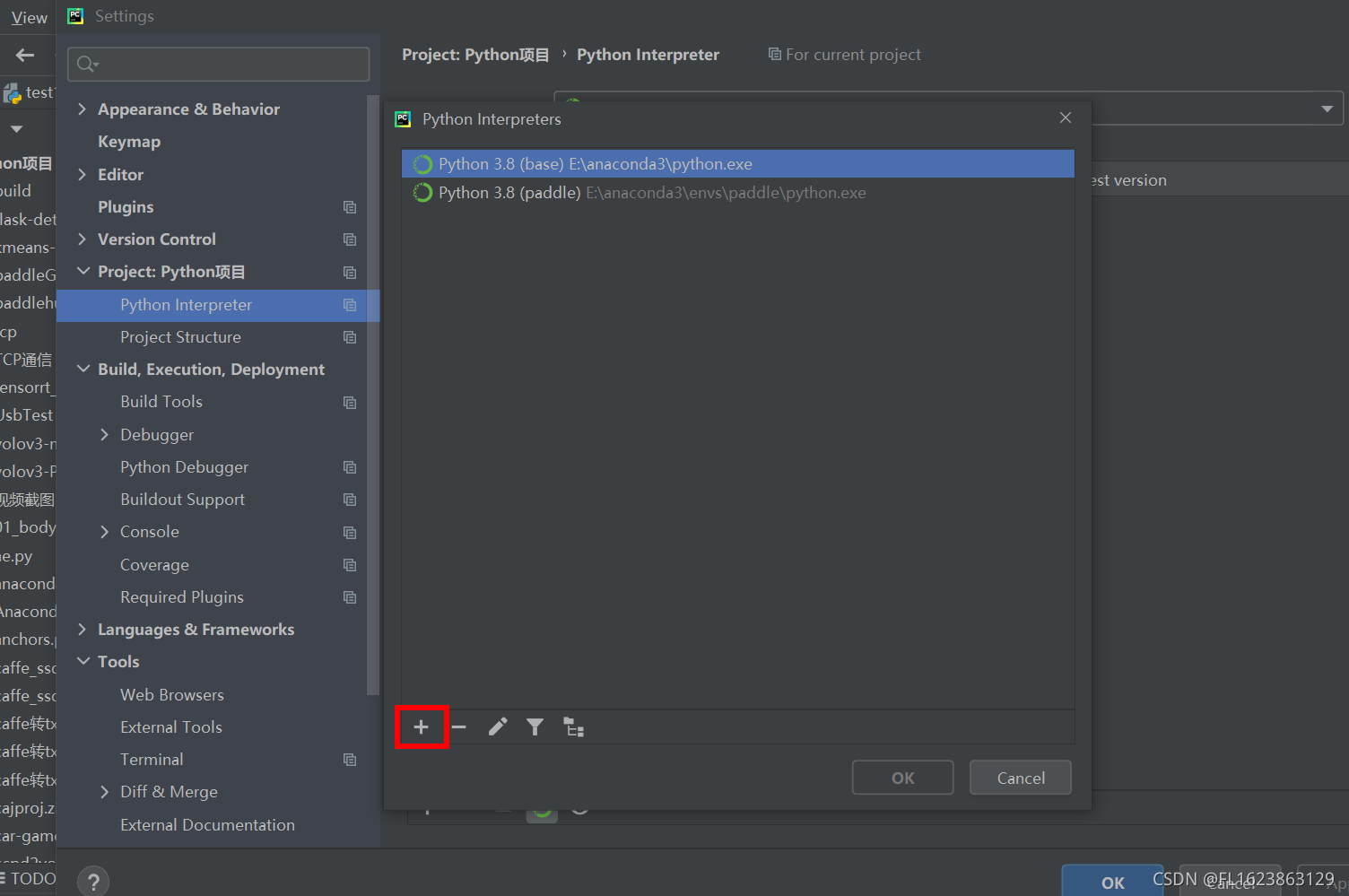Viewport: 1349px width, 896px height.
Task: Click the Settings search field
Action: pos(218,64)
